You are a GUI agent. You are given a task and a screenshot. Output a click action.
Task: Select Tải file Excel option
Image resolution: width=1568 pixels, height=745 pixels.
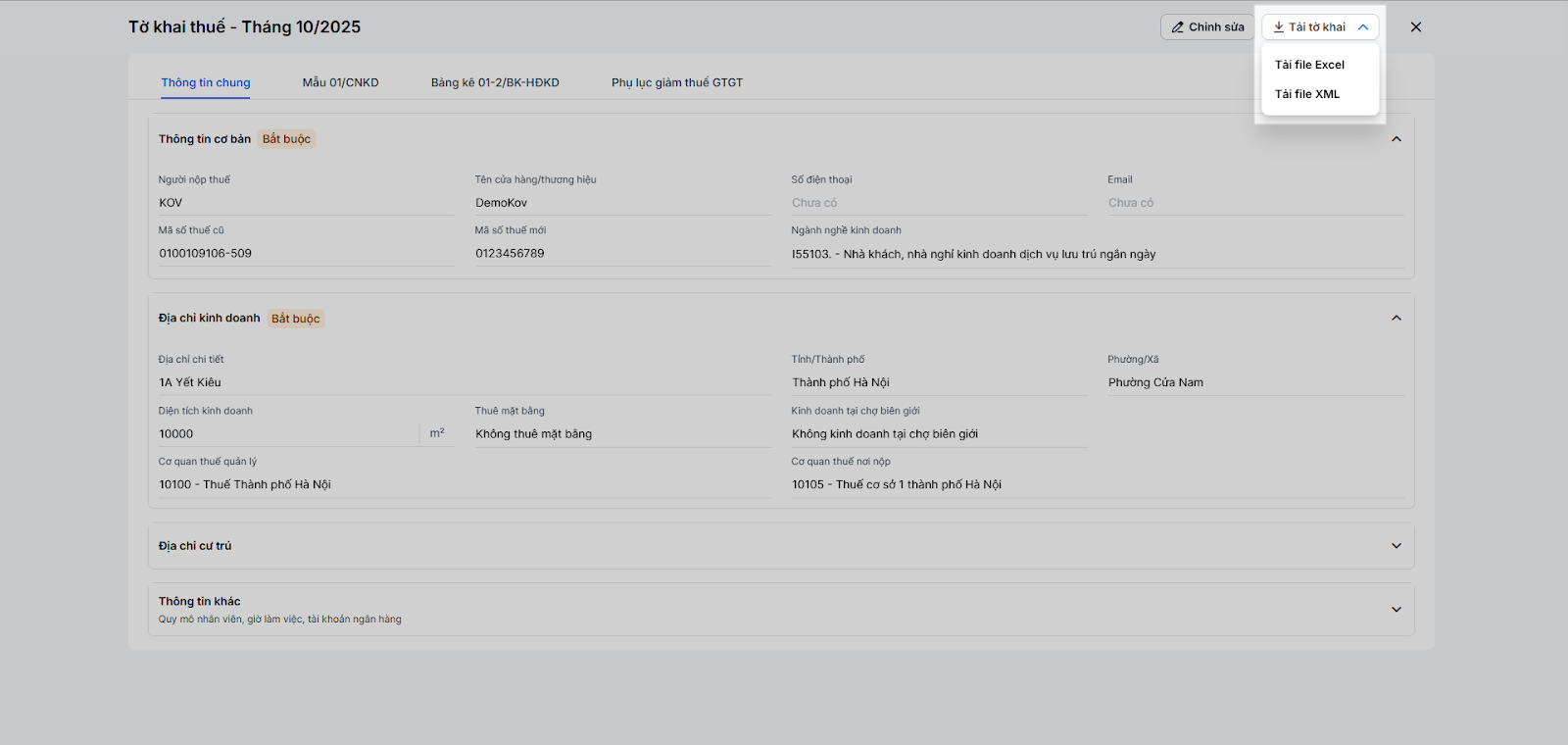coord(1309,65)
